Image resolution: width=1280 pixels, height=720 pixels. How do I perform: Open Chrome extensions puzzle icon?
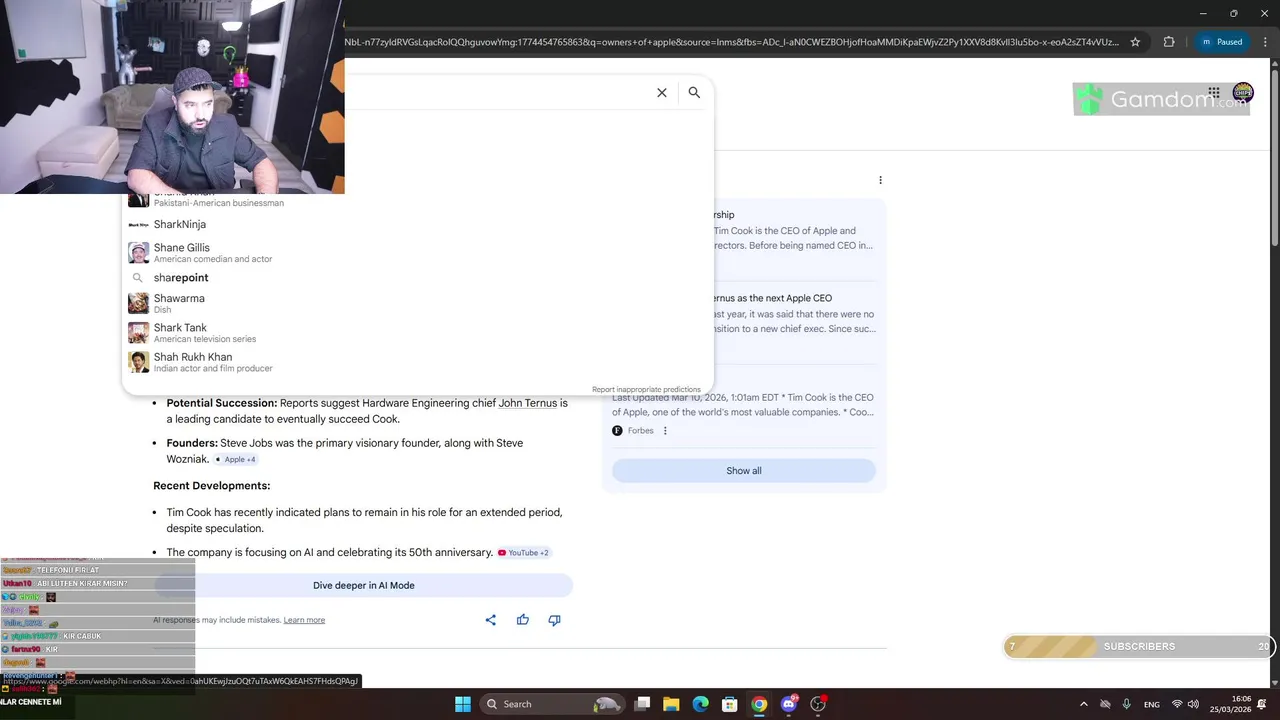(x=1169, y=42)
